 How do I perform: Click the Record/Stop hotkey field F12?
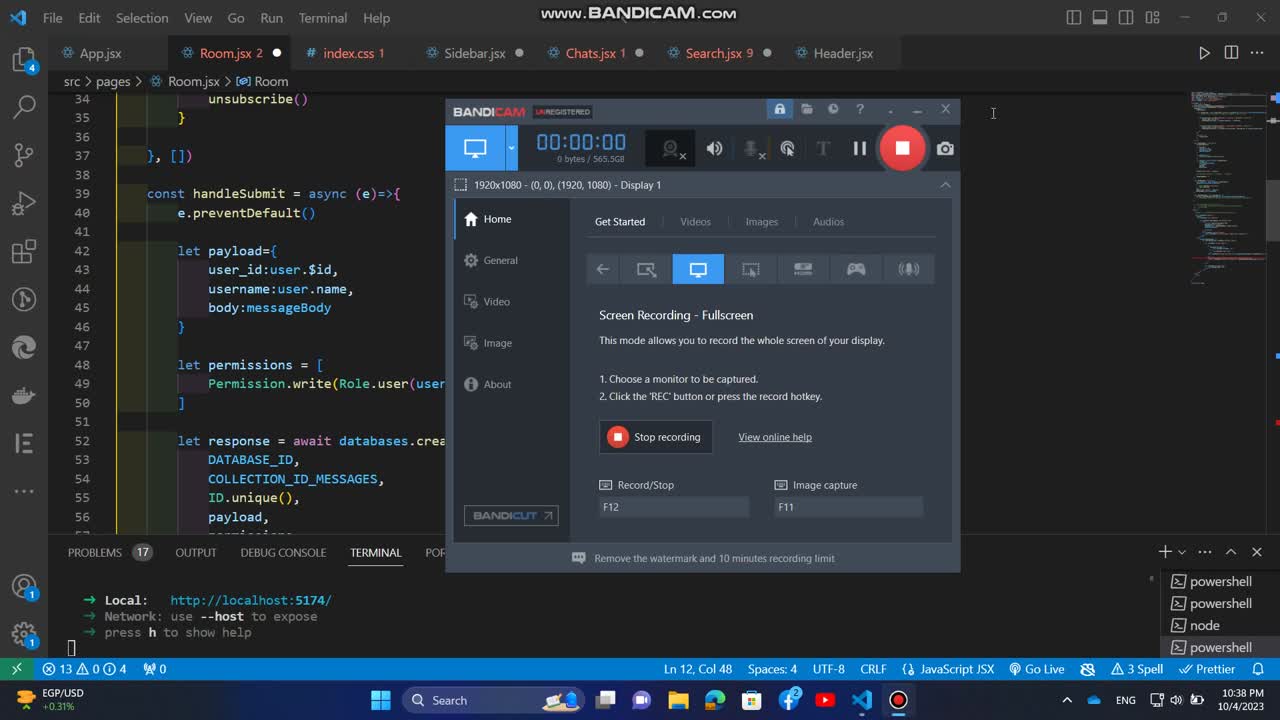pyautogui.click(x=673, y=507)
